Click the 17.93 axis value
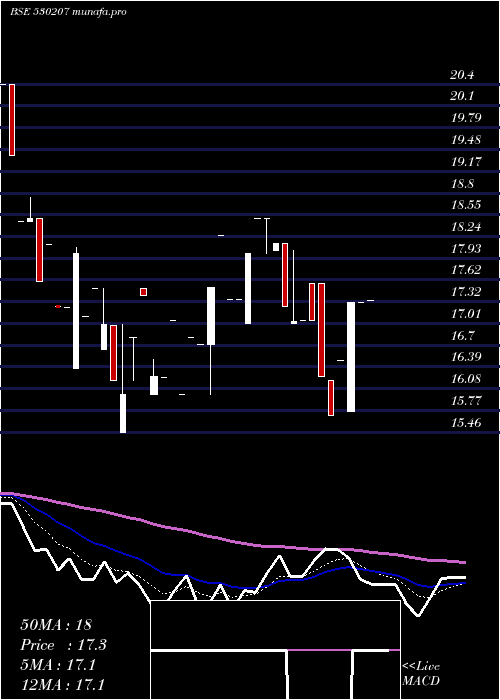The width and height of the screenshot is (500, 700). tap(466, 249)
